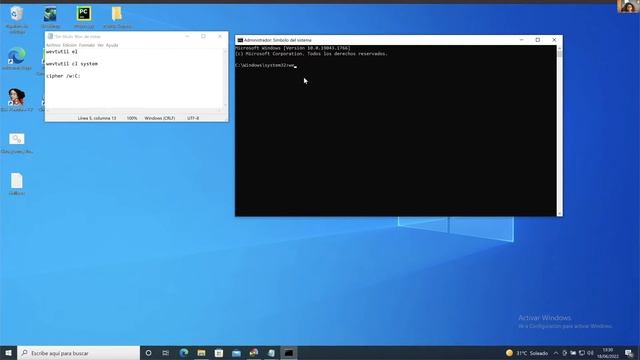Viewport: 640px width, 360px height.
Task: Close the Command Prompt window
Action: tap(554, 40)
